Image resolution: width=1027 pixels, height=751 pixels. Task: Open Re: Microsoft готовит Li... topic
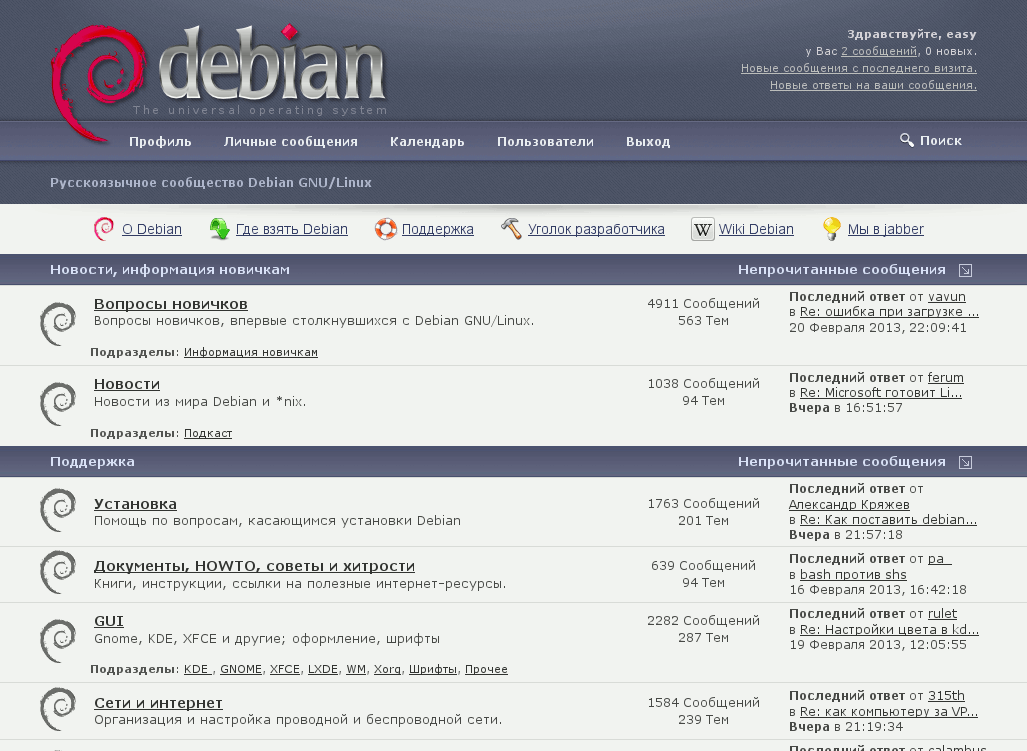(x=880, y=393)
